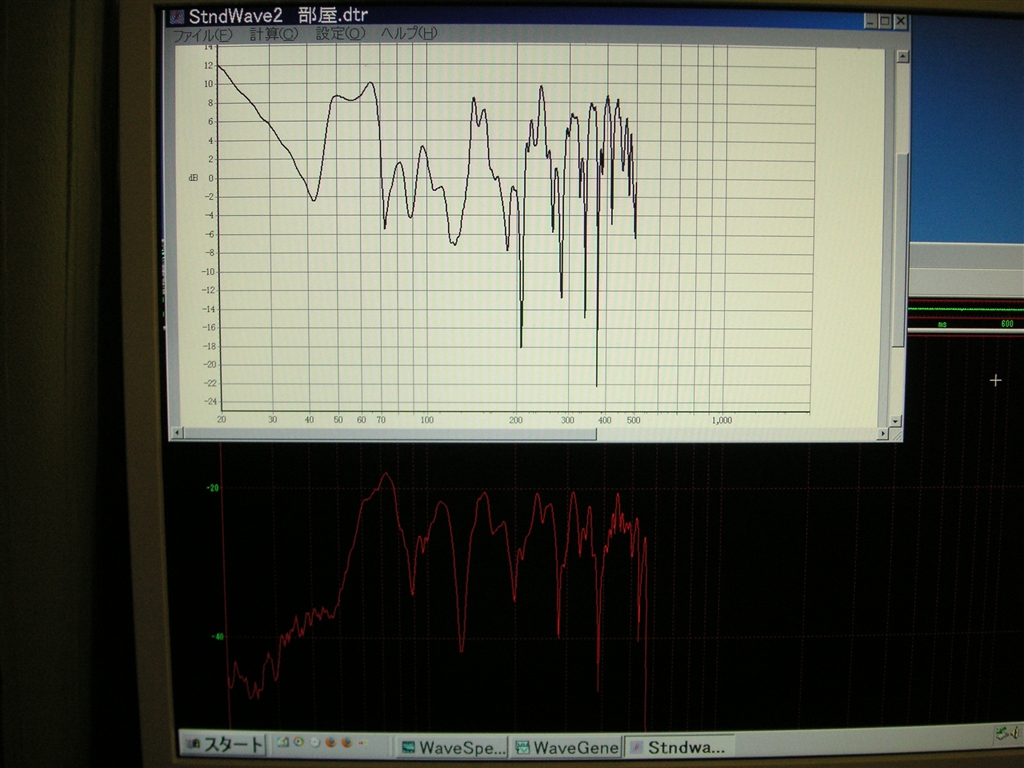Click the '1,000' frequency axis label
This screenshot has width=1024, height=768.
722,421
